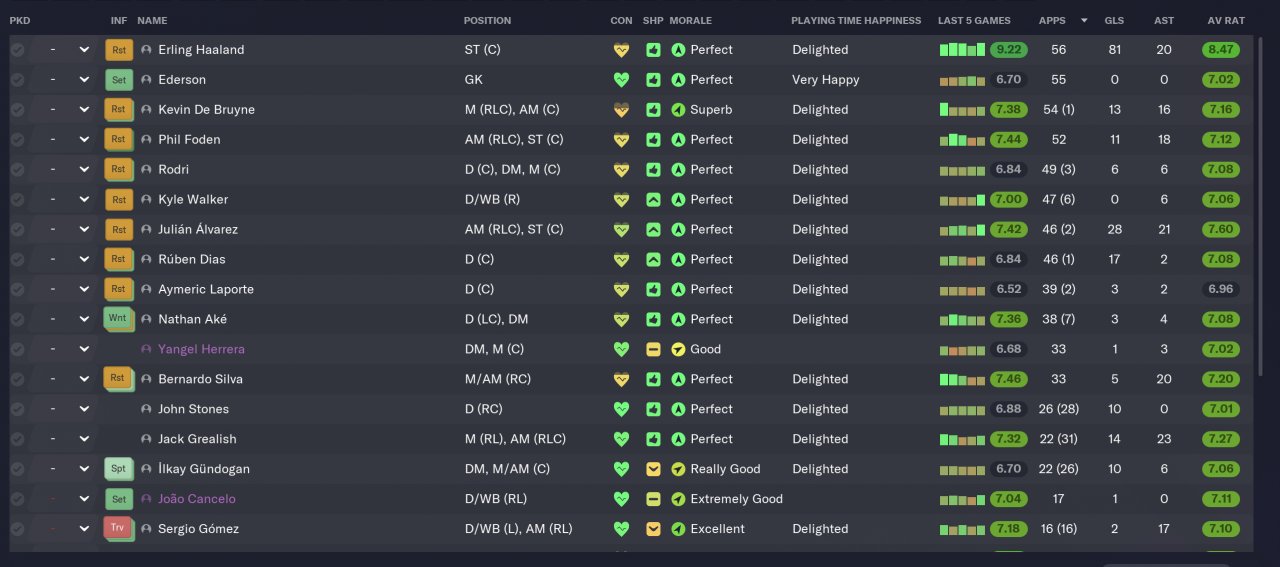Click Kevin De Bruyne's Superb morale icon
The image size is (1280, 567).
678,110
